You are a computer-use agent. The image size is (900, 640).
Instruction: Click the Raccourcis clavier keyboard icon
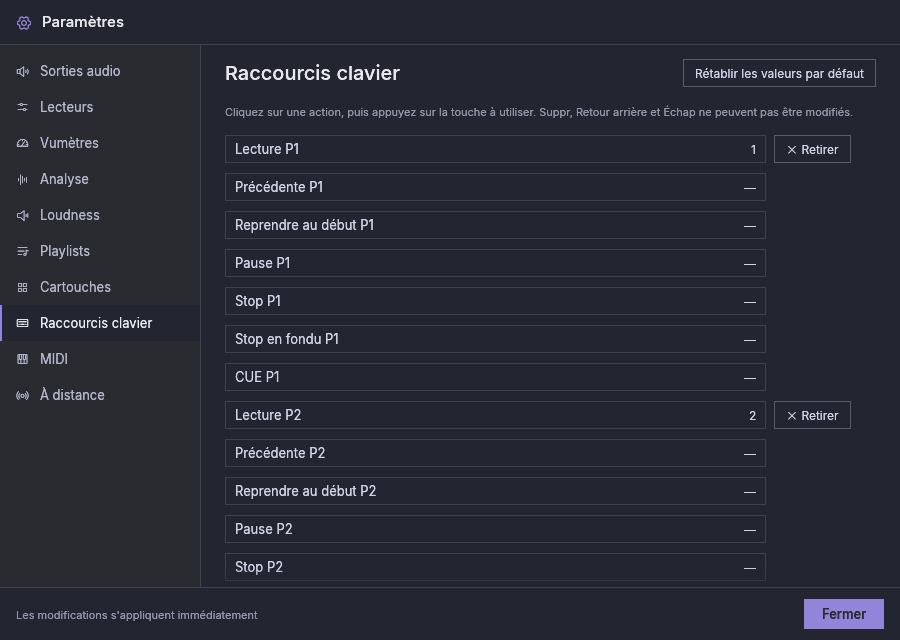pos(22,323)
